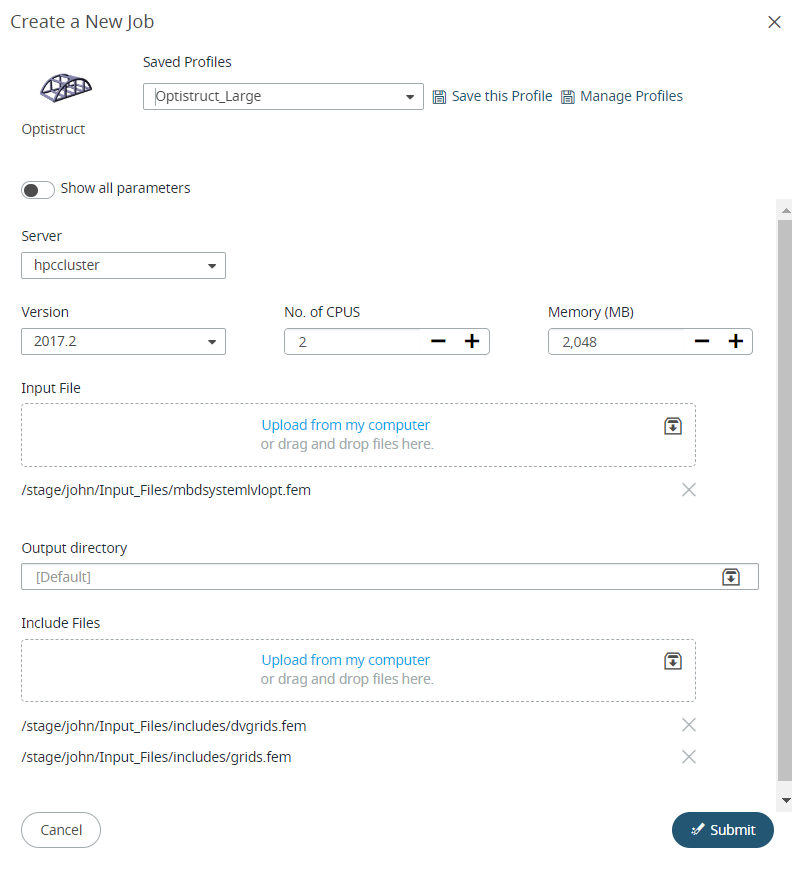Click the Manage Profiles disk icon
Viewport: 792px width, 876px height.
pos(568,97)
